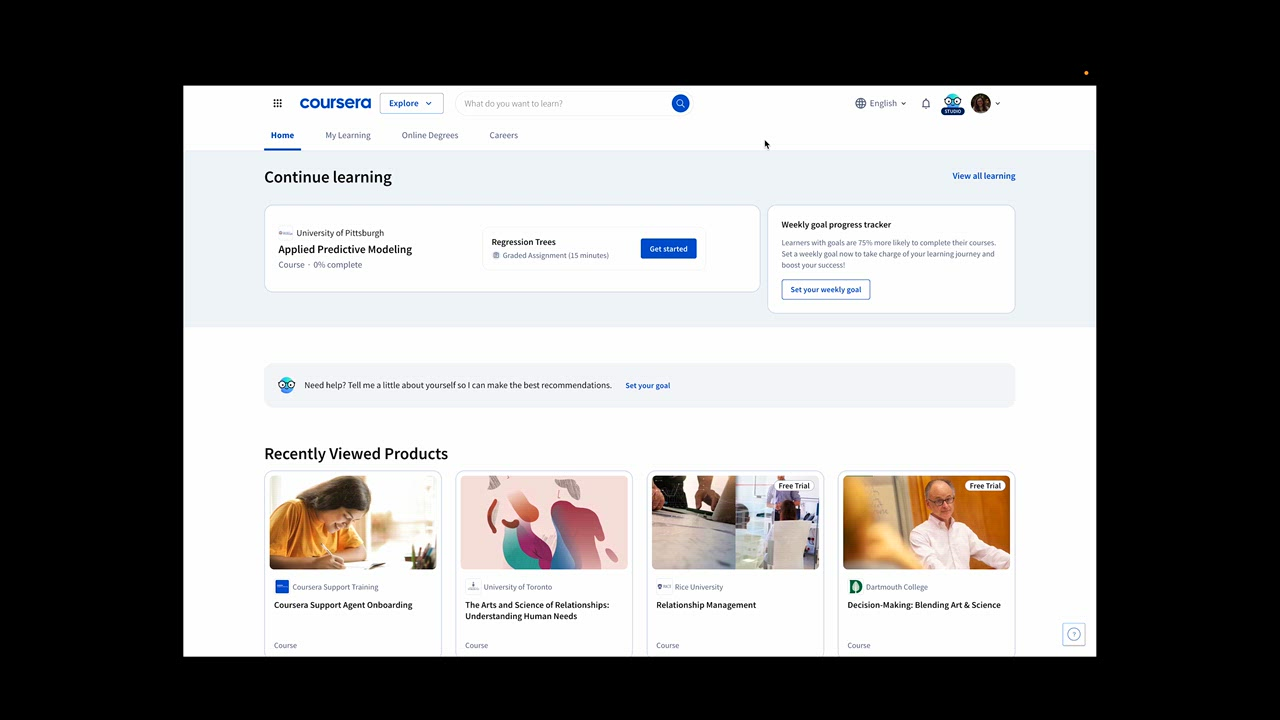The image size is (1280, 720).
Task: Click the 'Need help? Tell me a little' message
Action: click(x=458, y=385)
